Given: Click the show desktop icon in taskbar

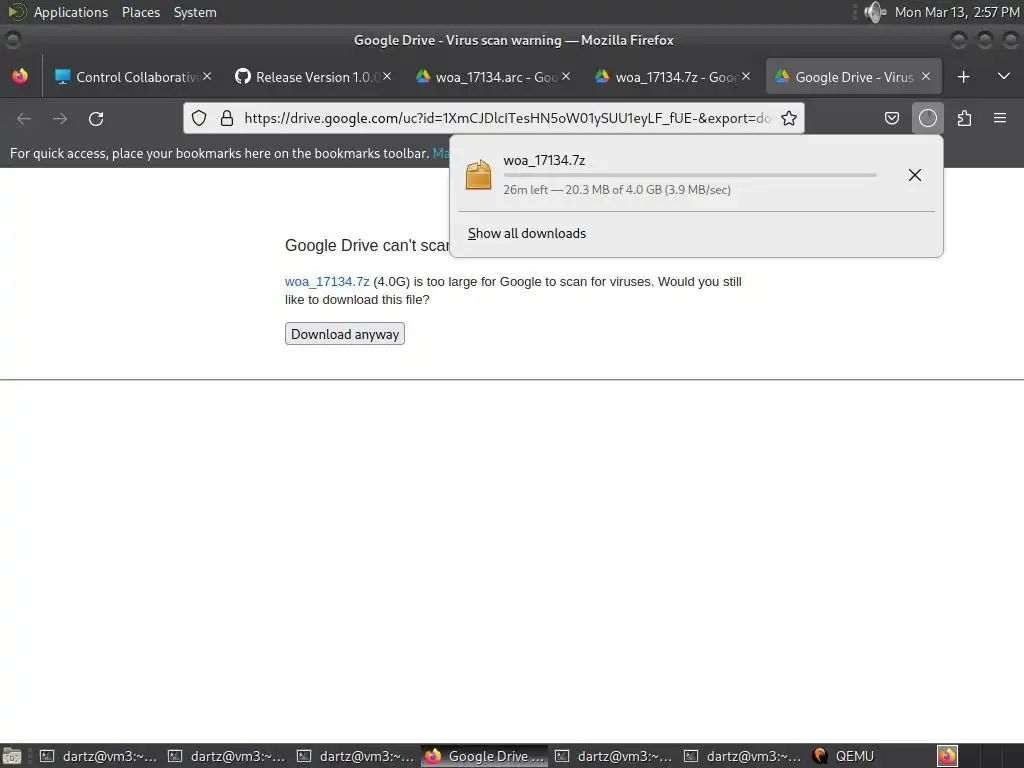Looking at the screenshot, I should pyautogui.click(x=12, y=756).
